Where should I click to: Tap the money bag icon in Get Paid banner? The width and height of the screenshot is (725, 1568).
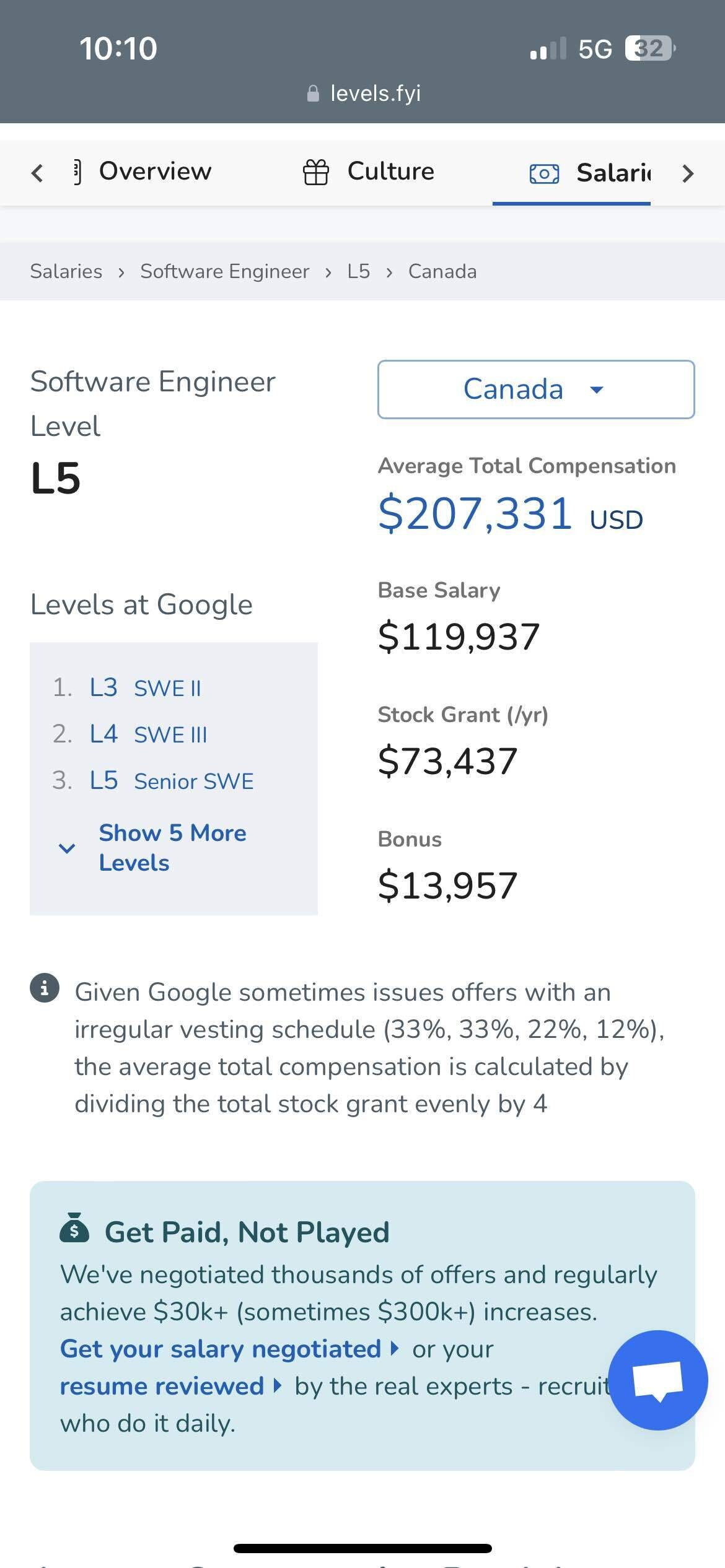point(74,1230)
